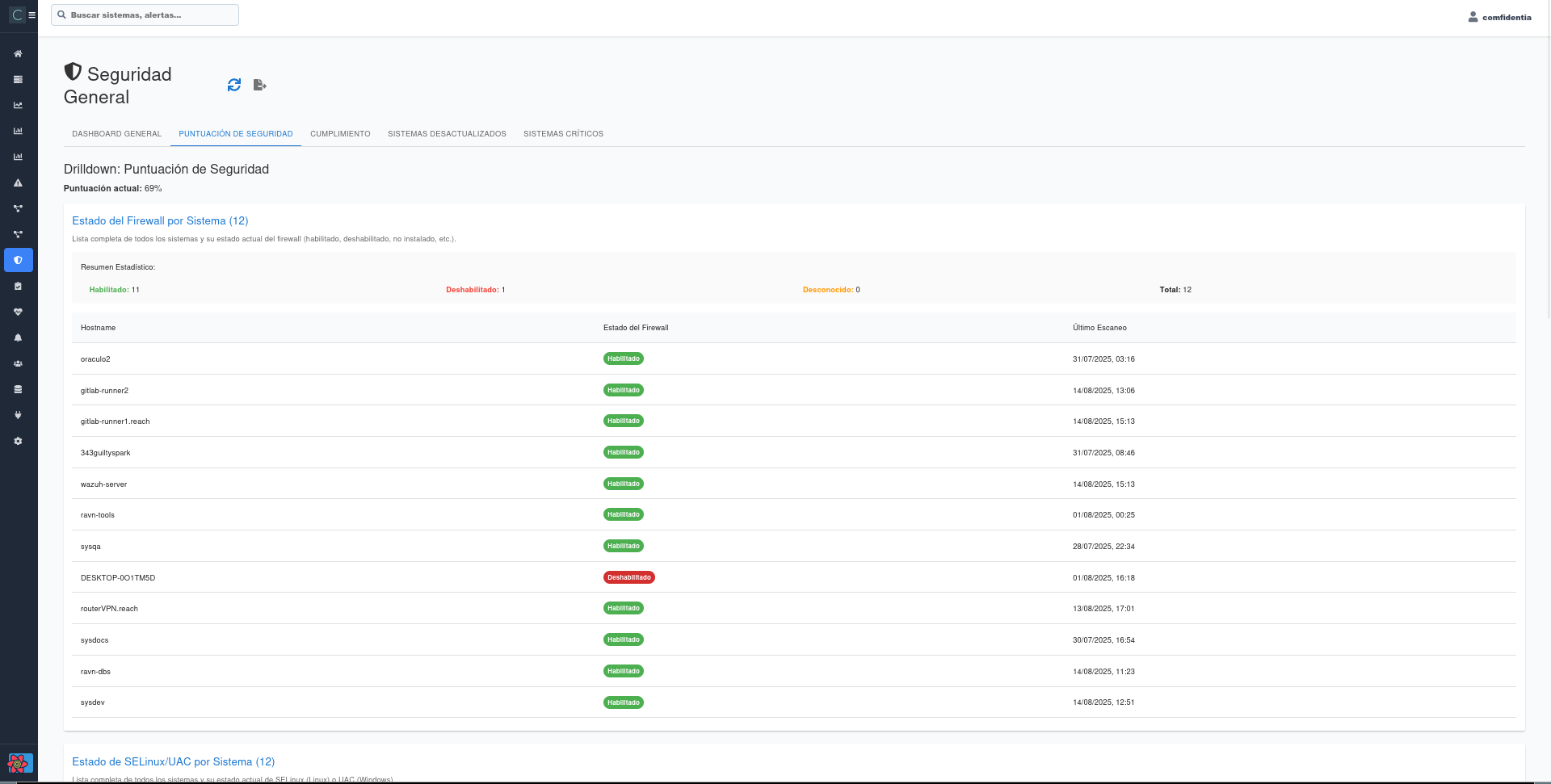1551x784 pixels.
Task: Select the active shield security icon
Action: 18,260
